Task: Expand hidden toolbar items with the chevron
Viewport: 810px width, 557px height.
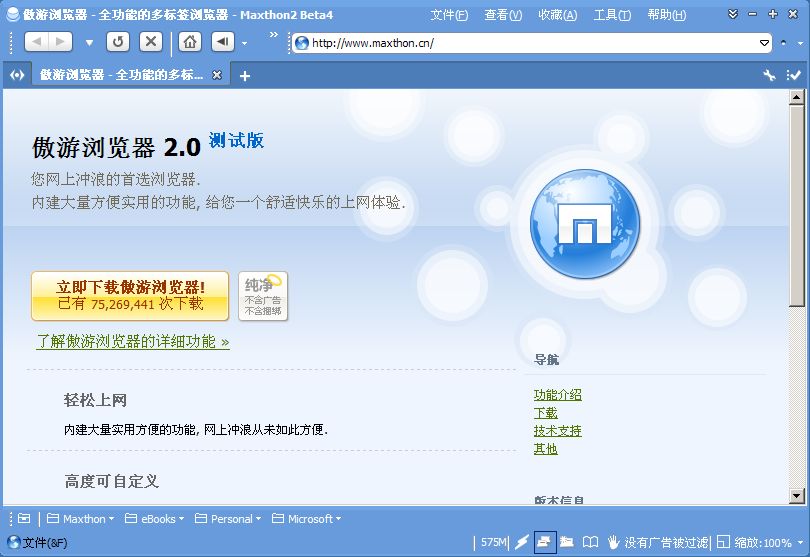Action: 274,35
